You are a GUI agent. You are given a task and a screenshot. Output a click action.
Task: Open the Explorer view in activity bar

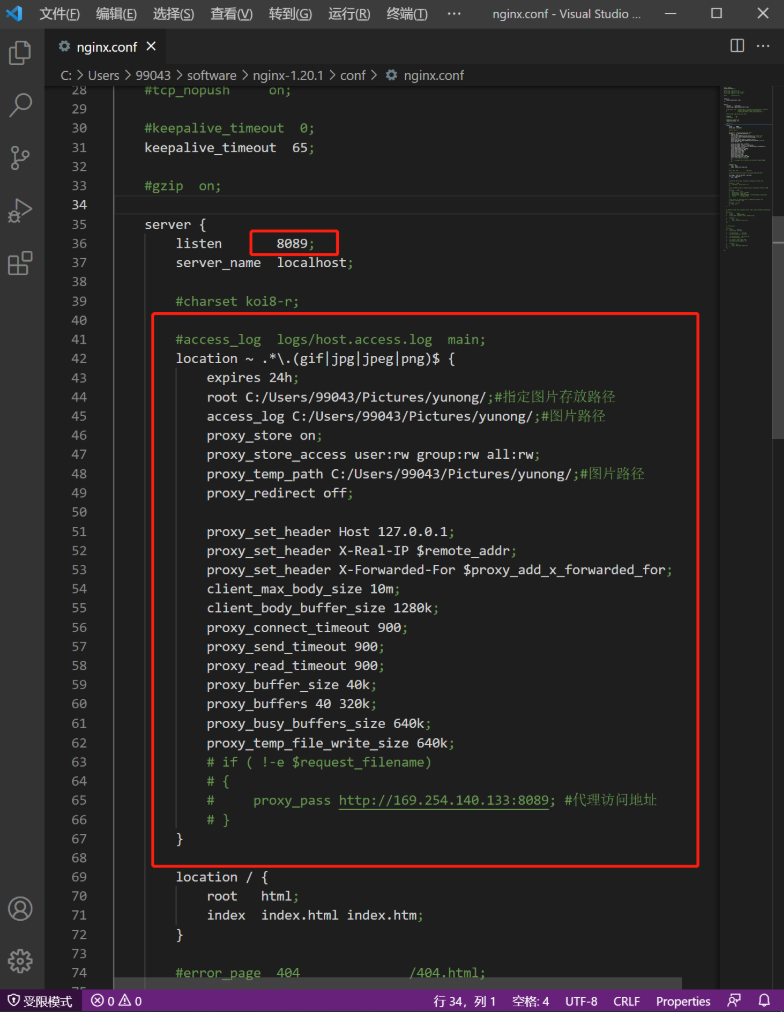coord(20,52)
